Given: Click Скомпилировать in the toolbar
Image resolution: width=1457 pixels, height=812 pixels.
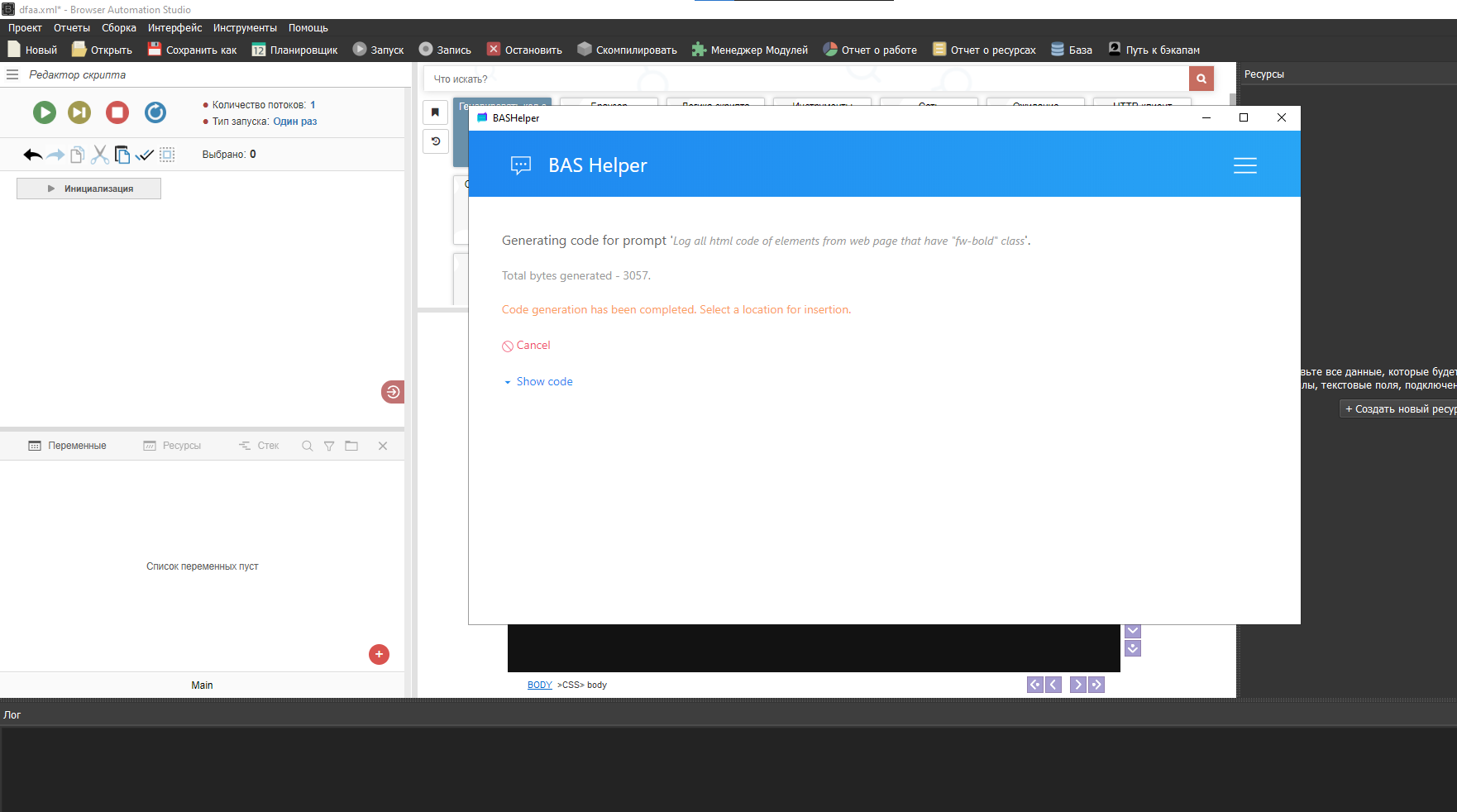Looking at the screenshot, I should (x=627, y=50).
